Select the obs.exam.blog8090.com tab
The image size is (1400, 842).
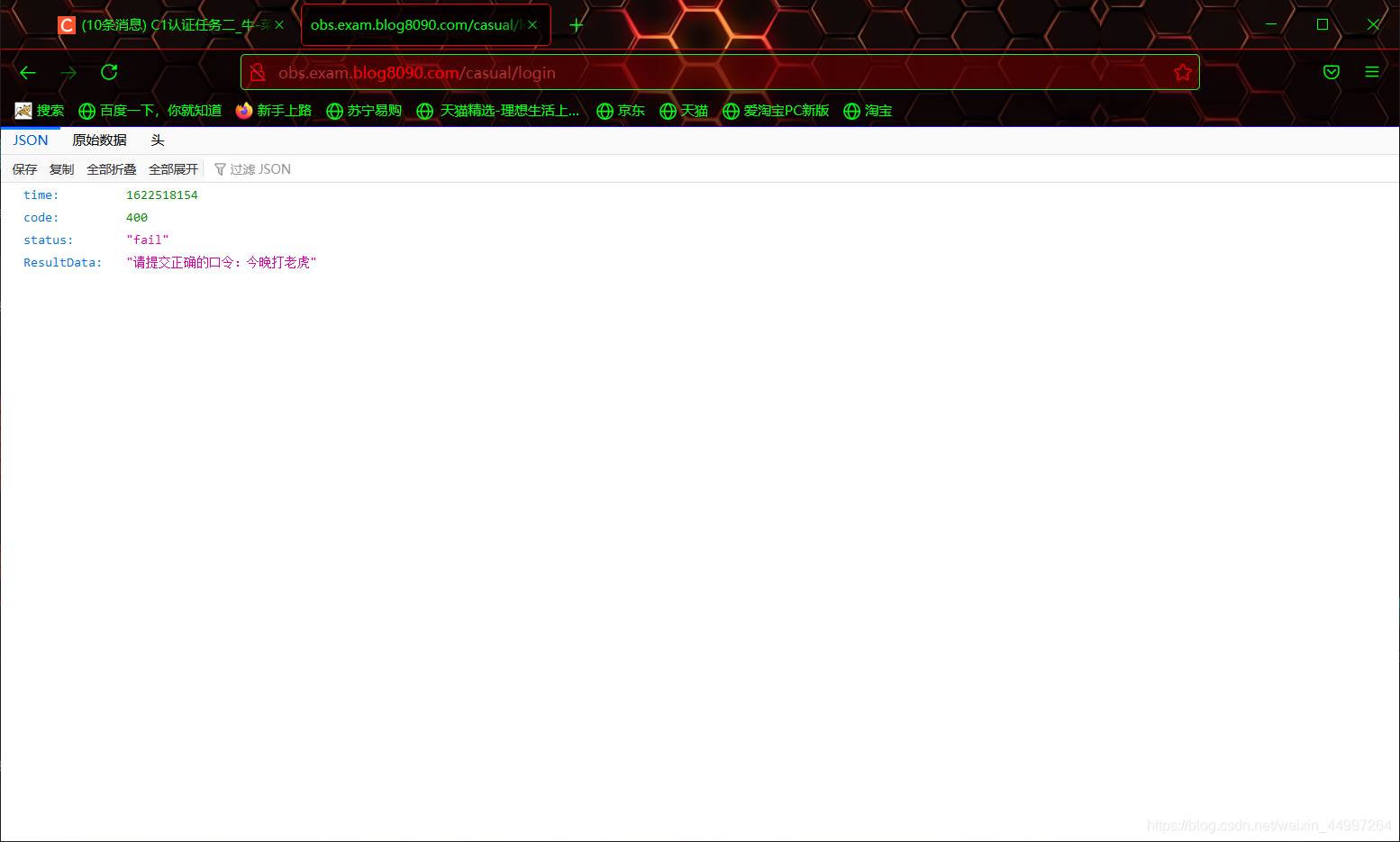[425, 25]
